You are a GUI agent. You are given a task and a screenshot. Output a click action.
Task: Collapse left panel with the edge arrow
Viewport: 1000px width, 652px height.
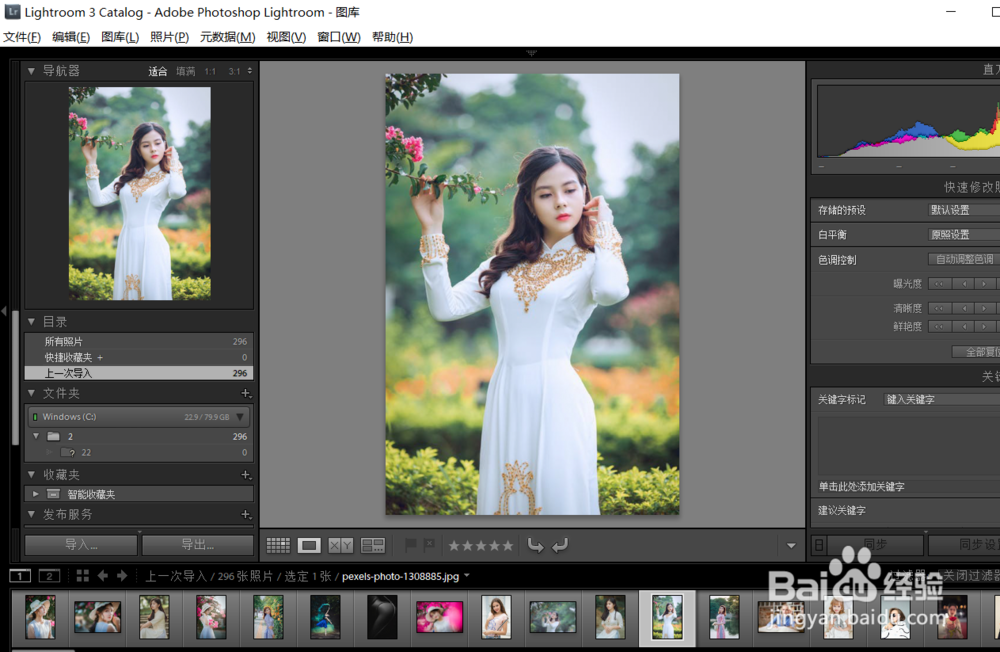click(4, 311)
